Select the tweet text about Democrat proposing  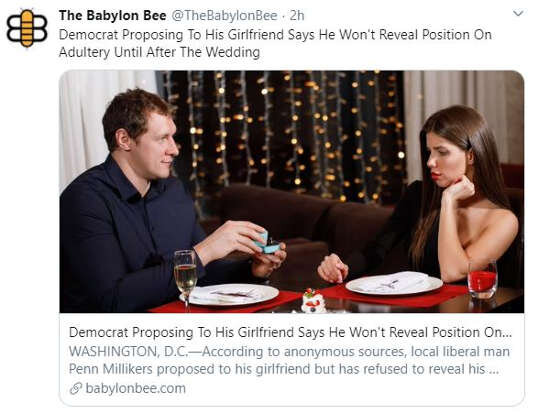click(x=275, y=44)
